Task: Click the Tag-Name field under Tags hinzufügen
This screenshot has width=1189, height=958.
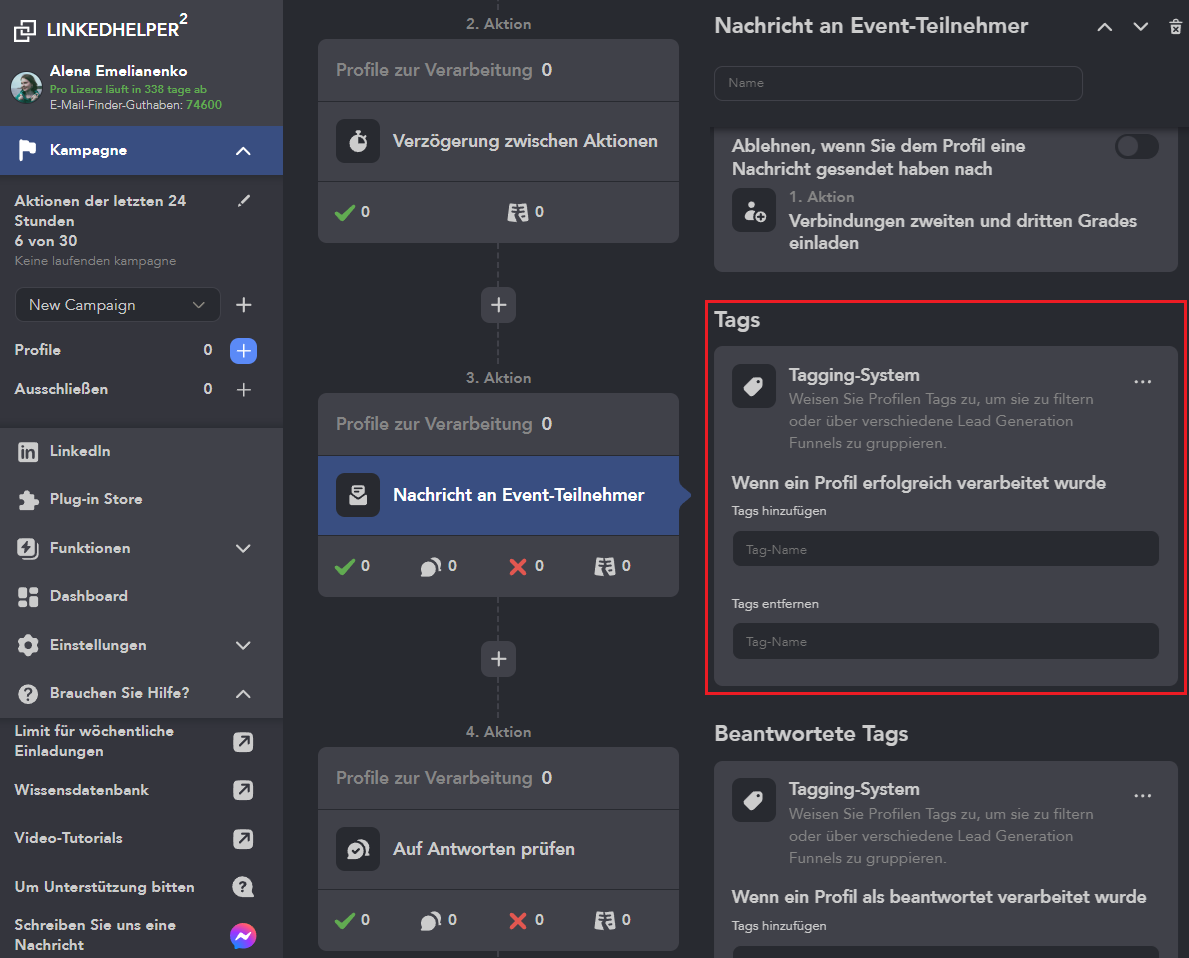Action: tap(945, 548)
